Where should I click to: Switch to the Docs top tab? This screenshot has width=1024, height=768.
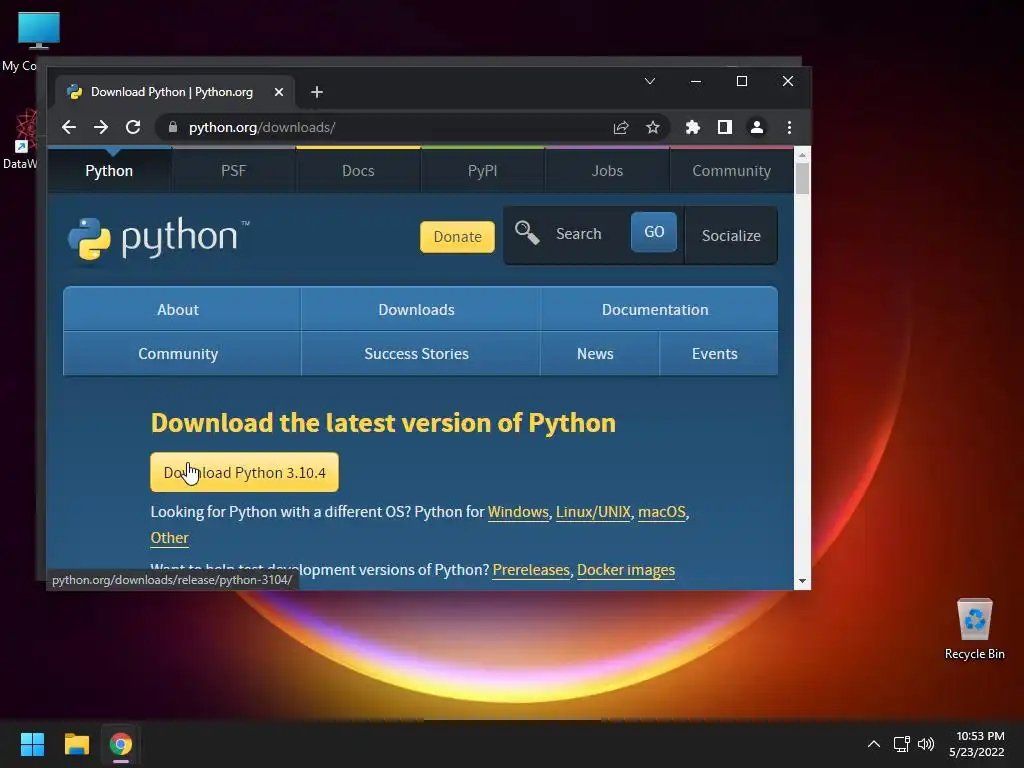[x=358, y=171]
